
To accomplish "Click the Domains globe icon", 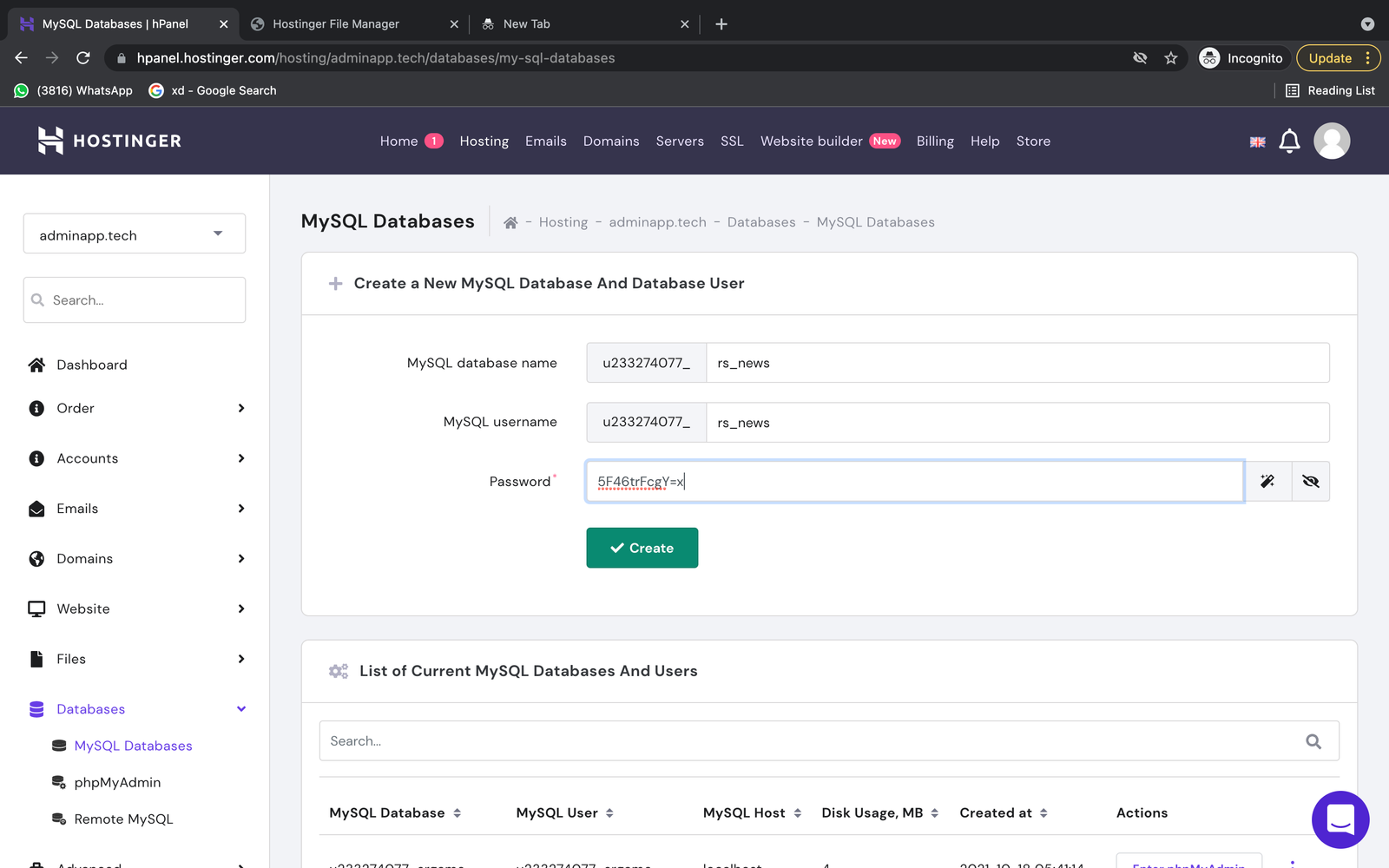I will point(36,559).
